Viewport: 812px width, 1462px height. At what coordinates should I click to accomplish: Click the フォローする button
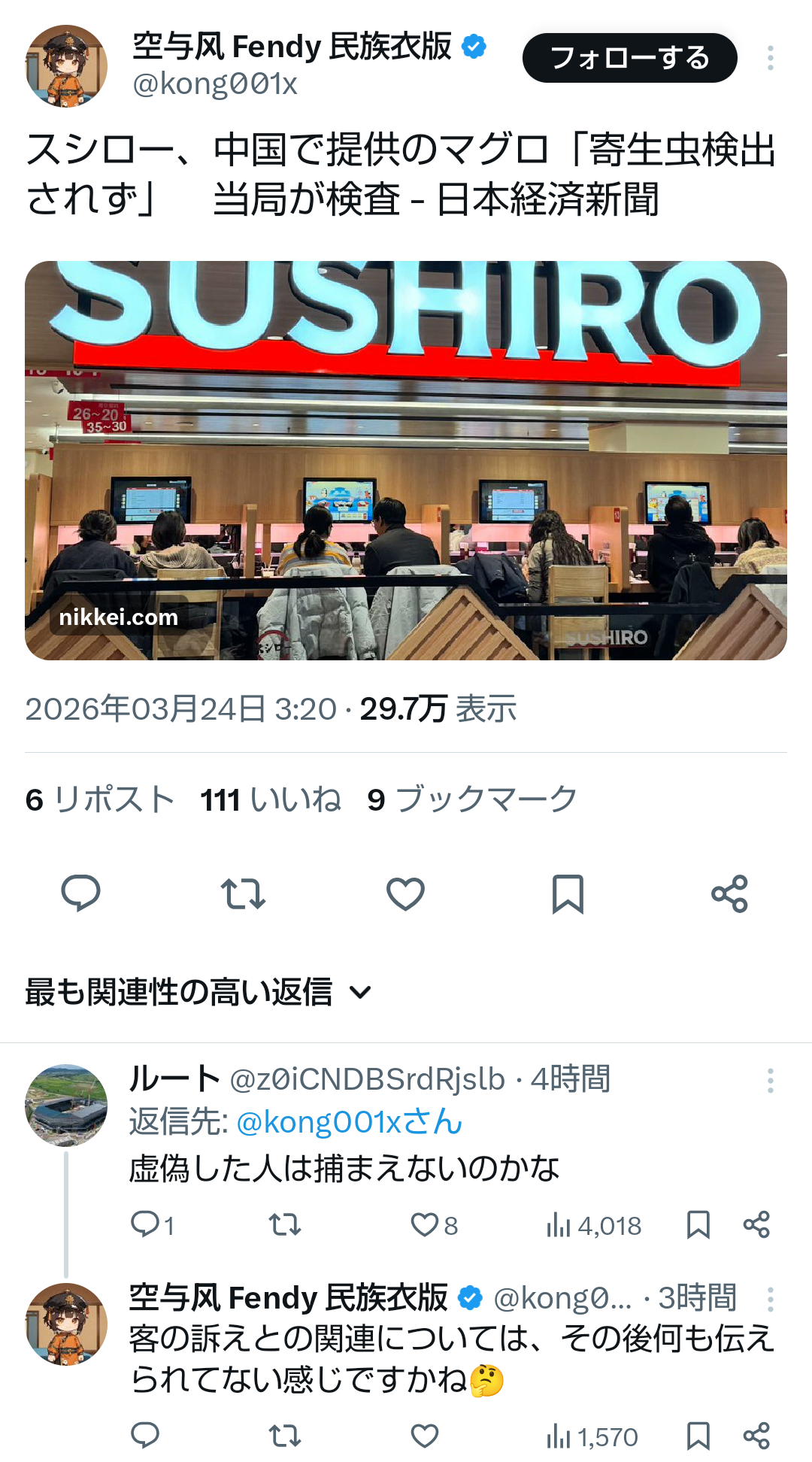click(630, 58)
